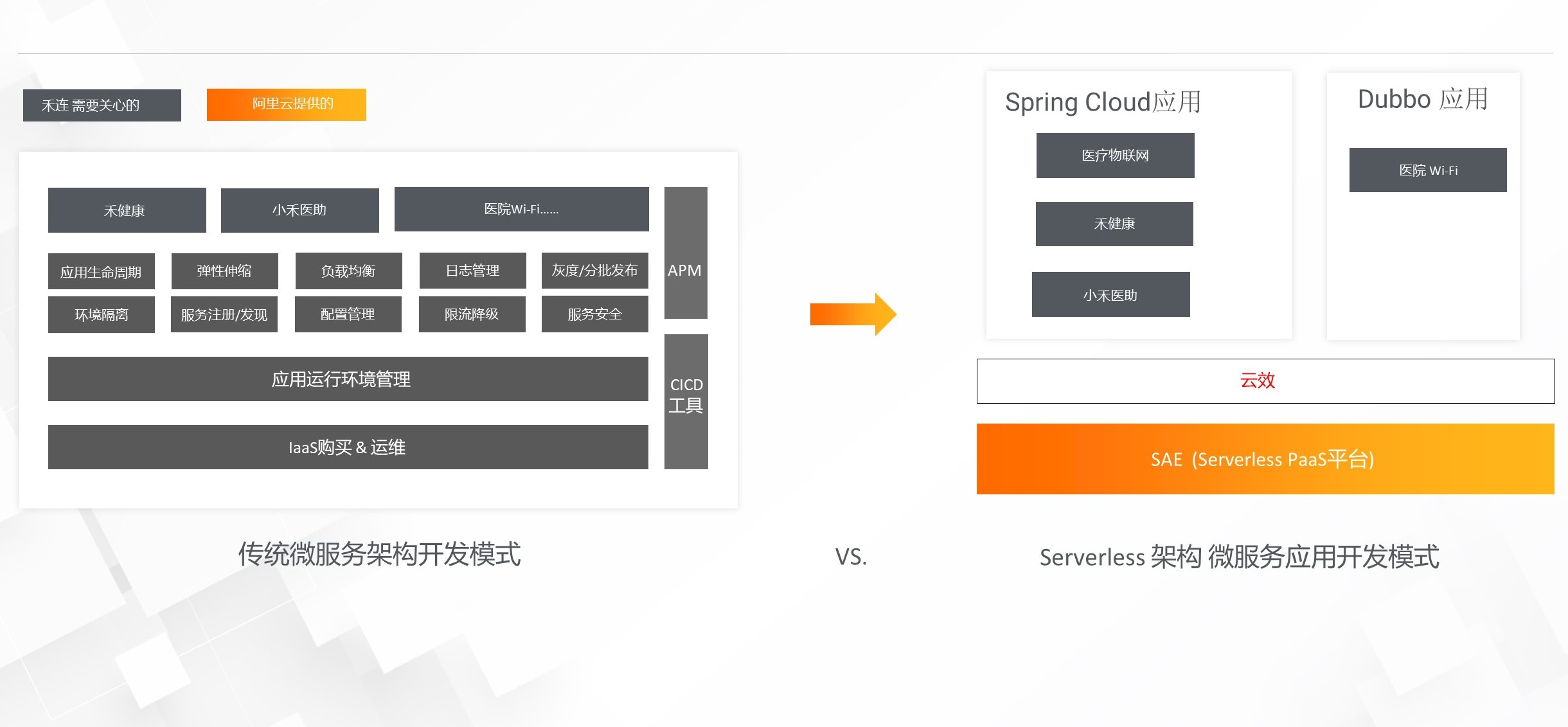Click the 'Spring Cloud应用' heading

[1103, 102]
